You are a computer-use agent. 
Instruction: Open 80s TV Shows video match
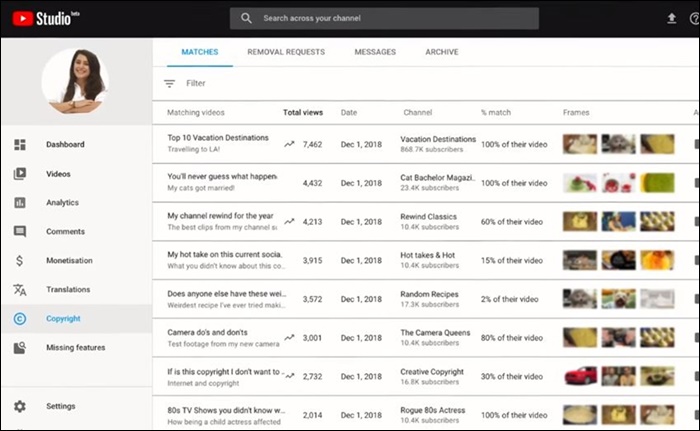(226, 410)
